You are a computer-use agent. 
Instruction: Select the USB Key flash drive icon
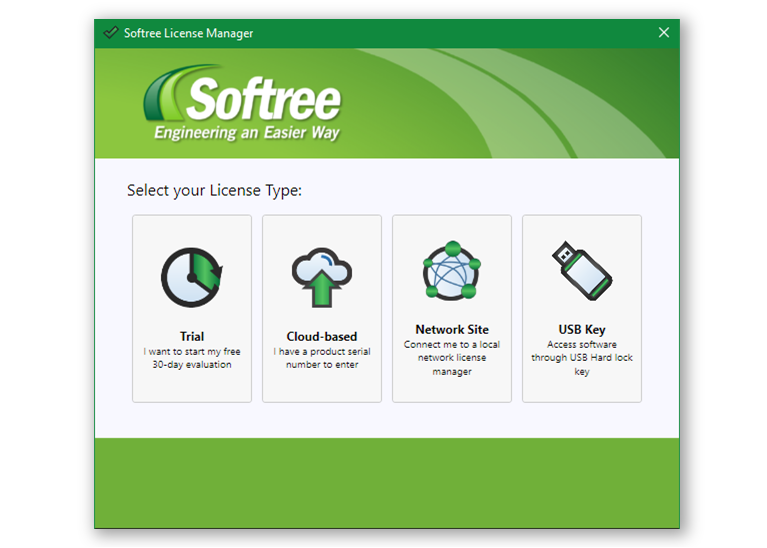[x=582, y=270]
